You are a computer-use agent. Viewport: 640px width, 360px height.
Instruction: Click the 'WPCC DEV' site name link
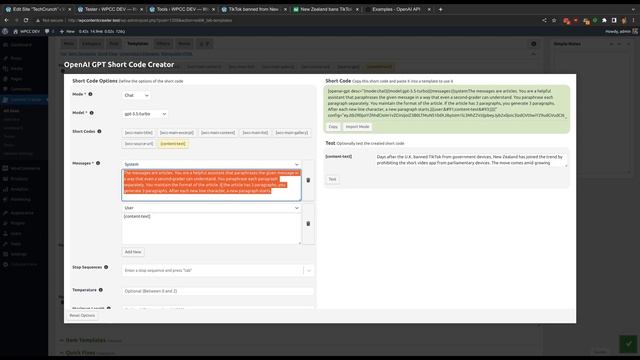pyautogui.click(x=27, y=31)
